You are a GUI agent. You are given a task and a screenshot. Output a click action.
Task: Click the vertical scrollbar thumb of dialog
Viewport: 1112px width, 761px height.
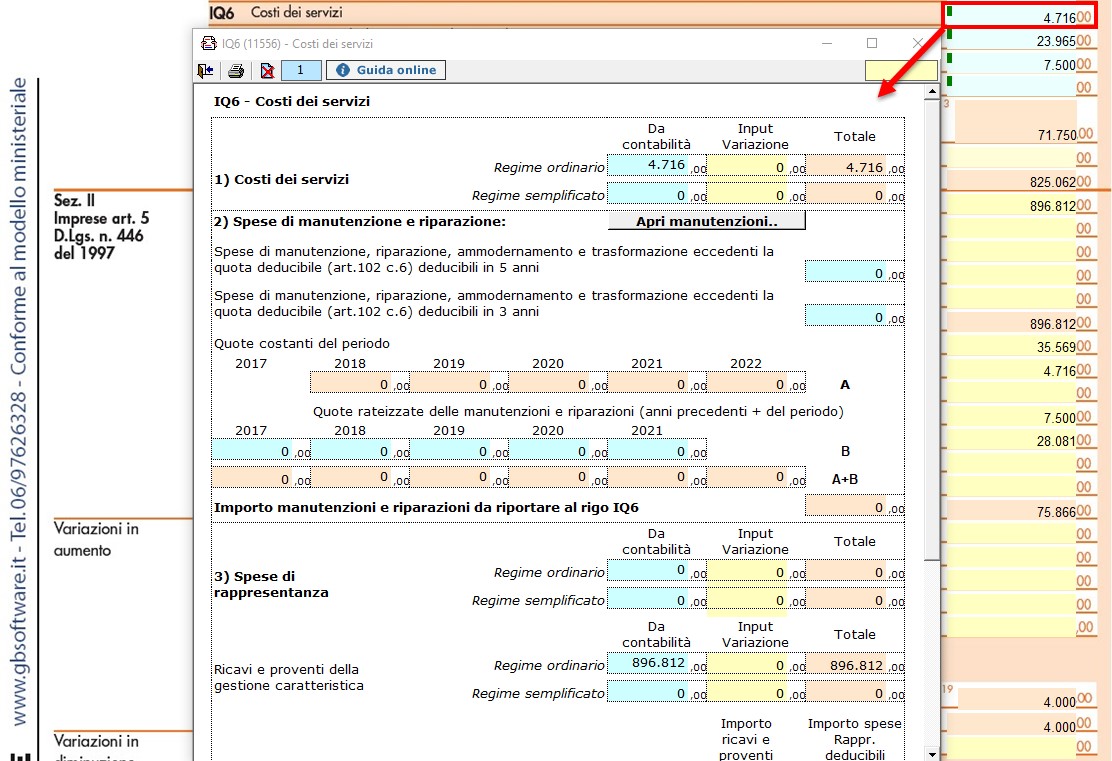[932, 330]
